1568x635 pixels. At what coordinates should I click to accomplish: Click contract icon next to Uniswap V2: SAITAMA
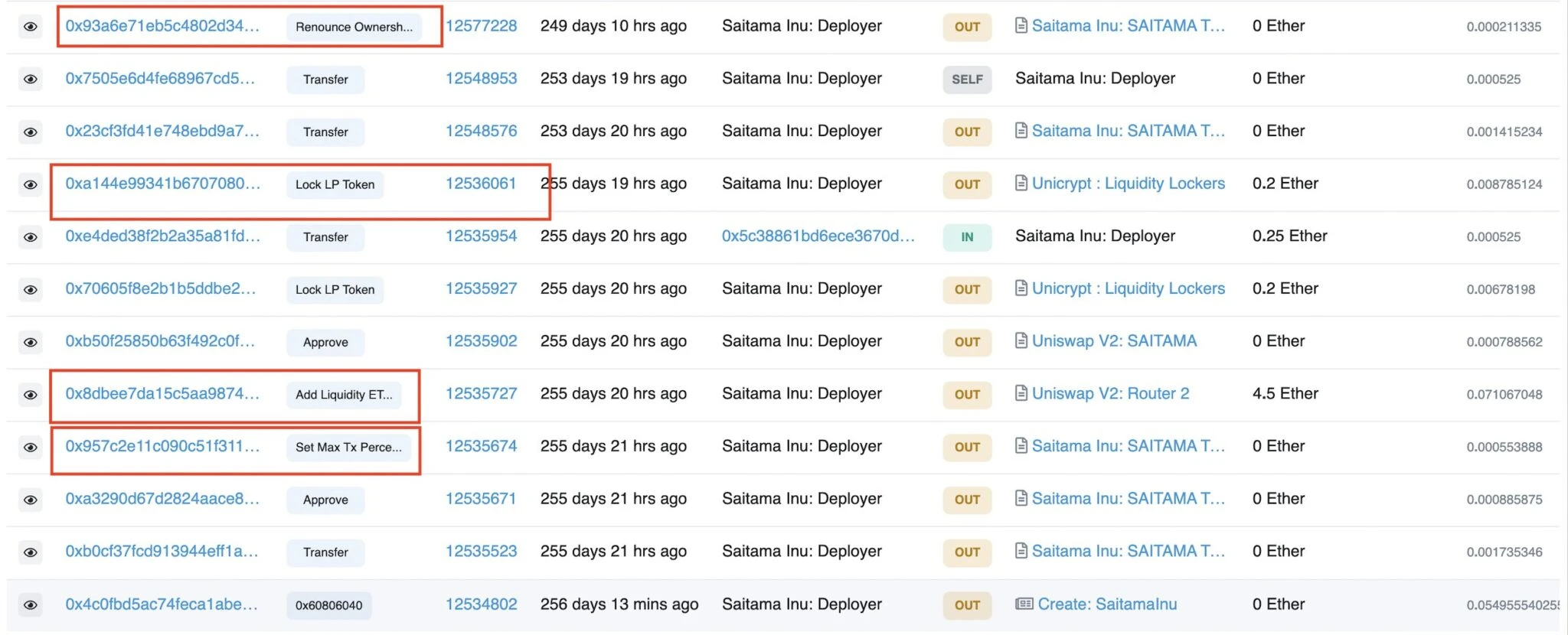tap(1021, 341)
